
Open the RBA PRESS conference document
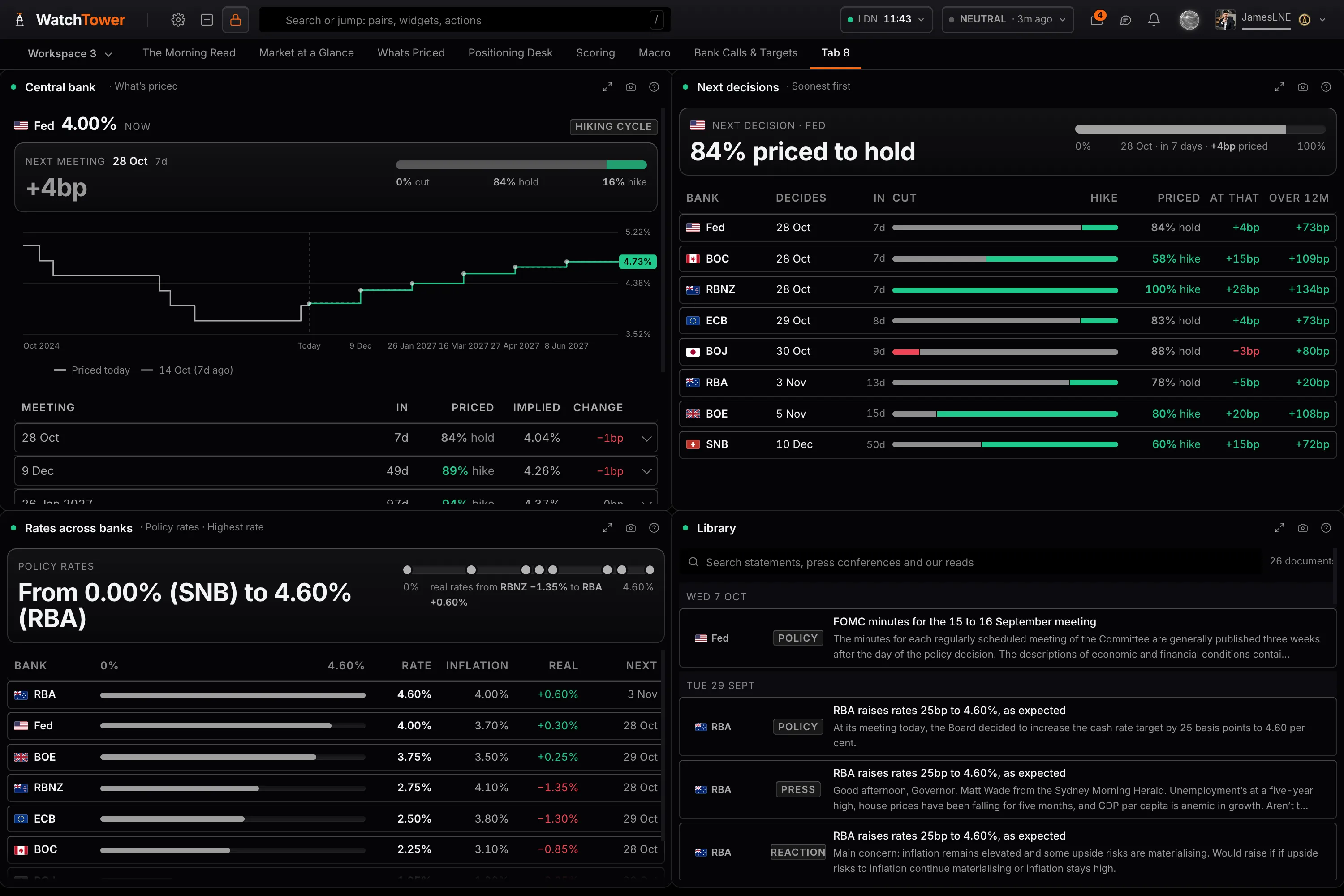click(1008, 789)
